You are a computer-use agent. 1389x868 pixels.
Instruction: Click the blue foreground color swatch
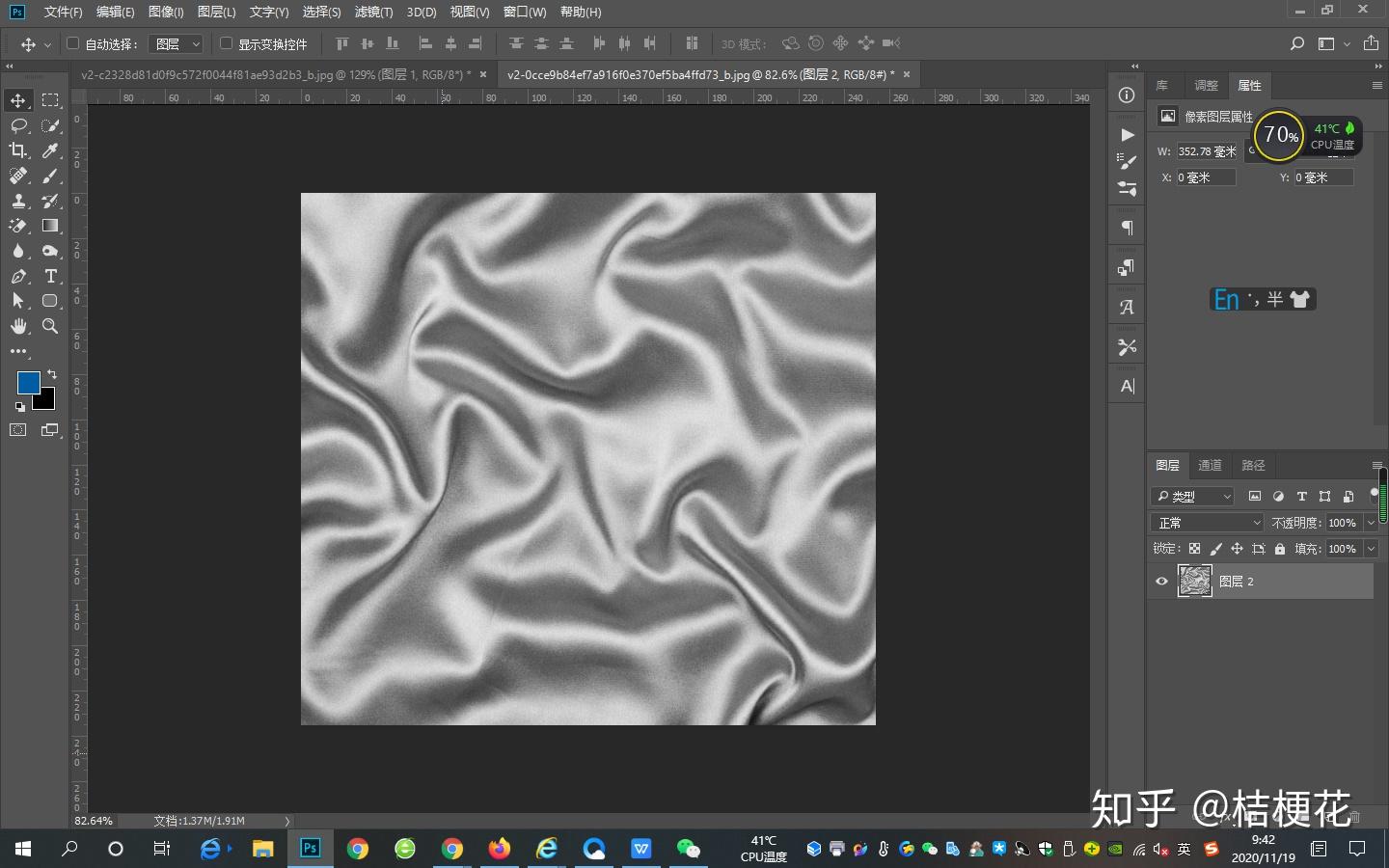(x=28, y=382)
